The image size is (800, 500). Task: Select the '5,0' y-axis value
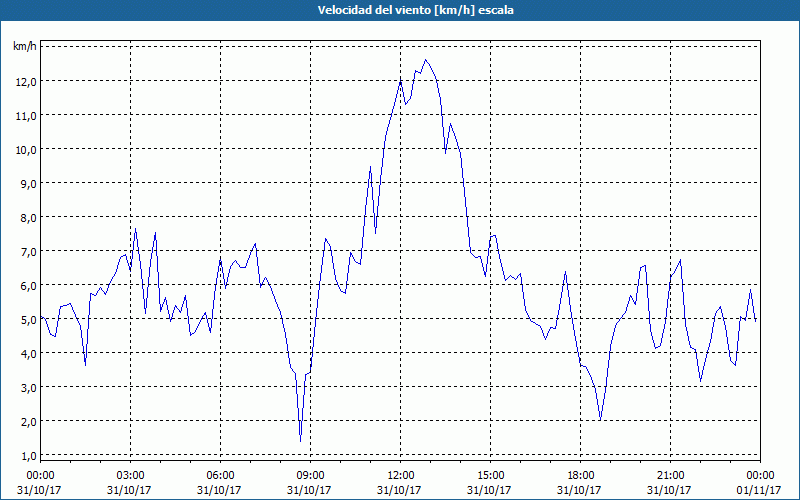pos(28,320)
